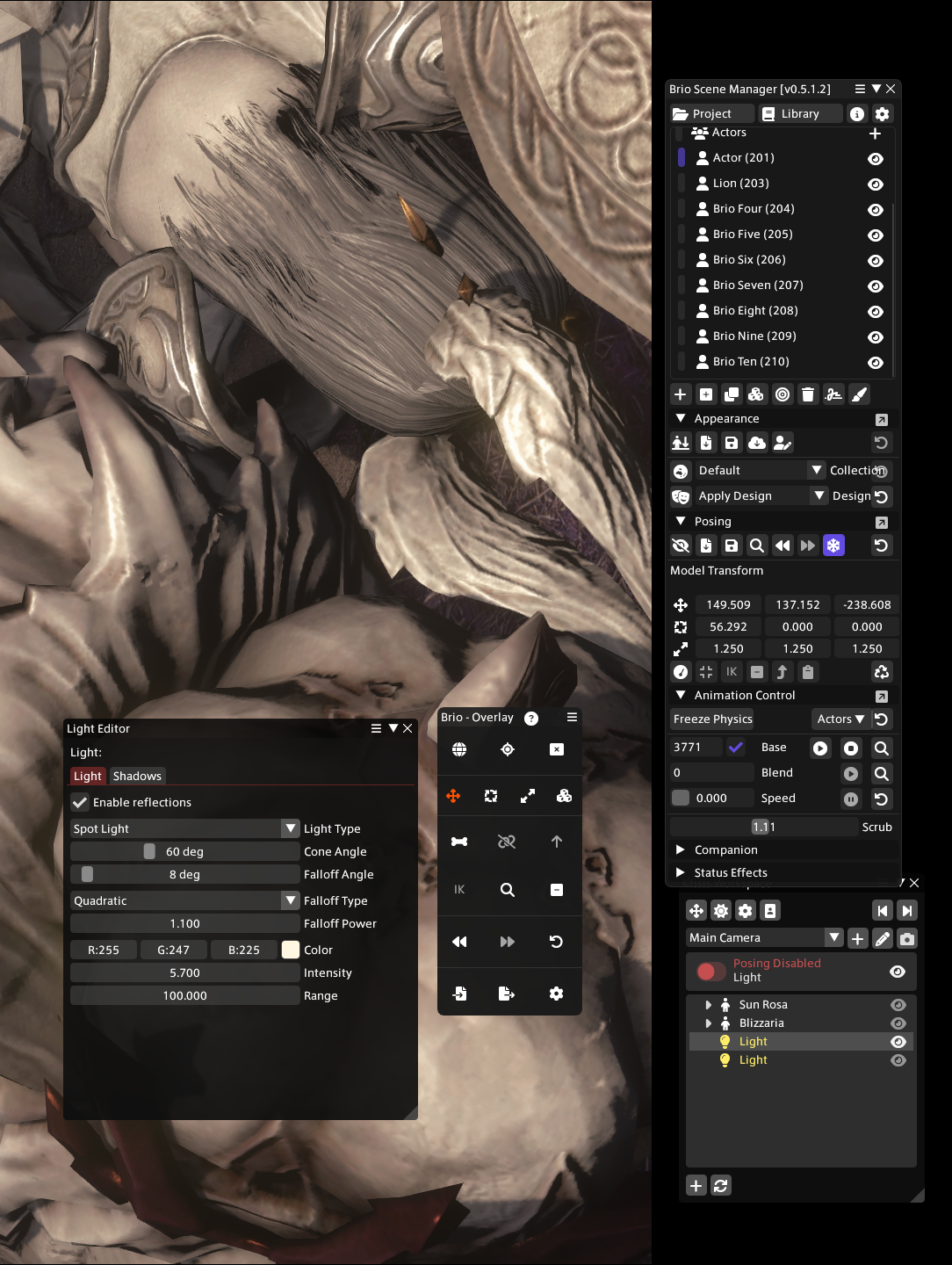Click the Cone Angle slider
Viewport: 952px width, 1265px height.
click(x=185, y=851)
